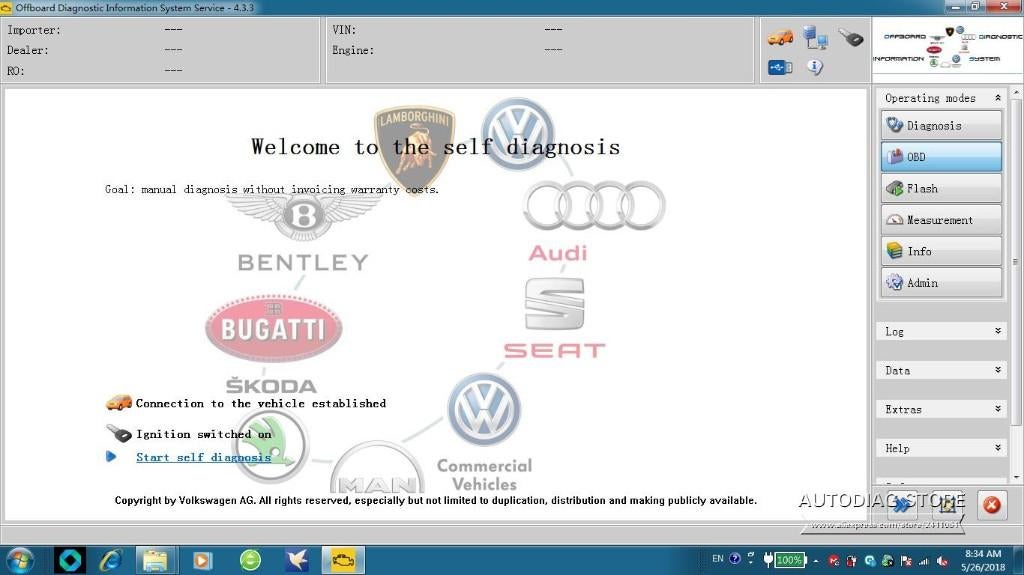Click the blue USB interface icon
The height and width of the screenshot is (575, 1024).
(x=780, y=67)
